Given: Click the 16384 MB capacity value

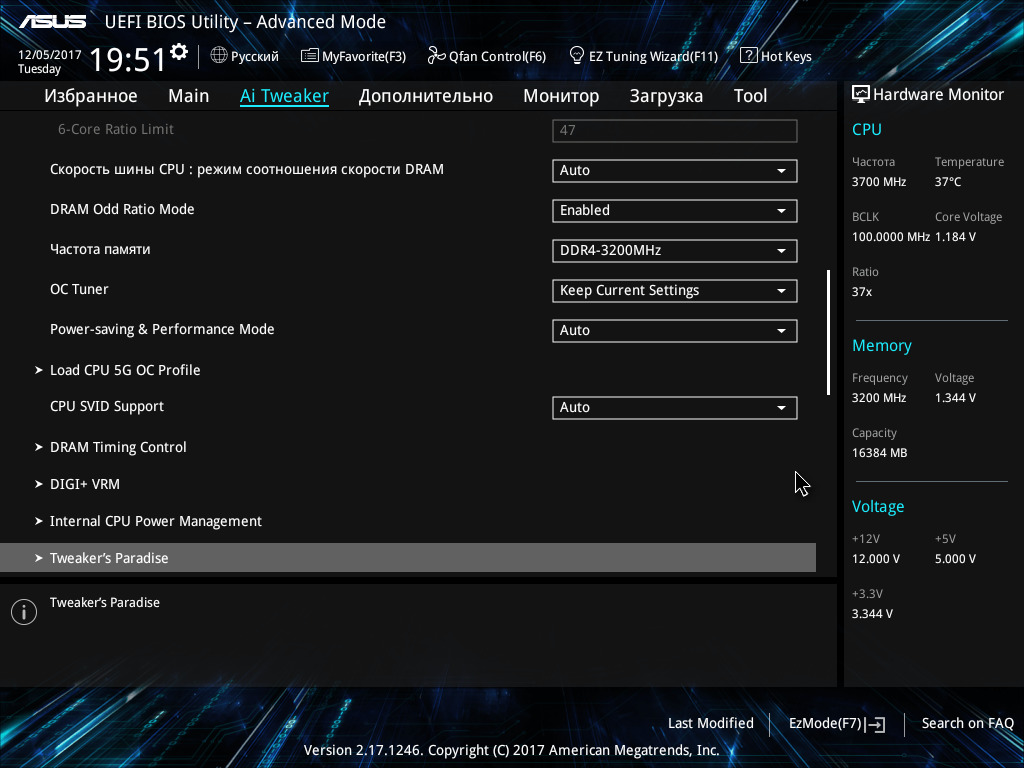Looking at the screenshot, I should [x=880, y=453].
